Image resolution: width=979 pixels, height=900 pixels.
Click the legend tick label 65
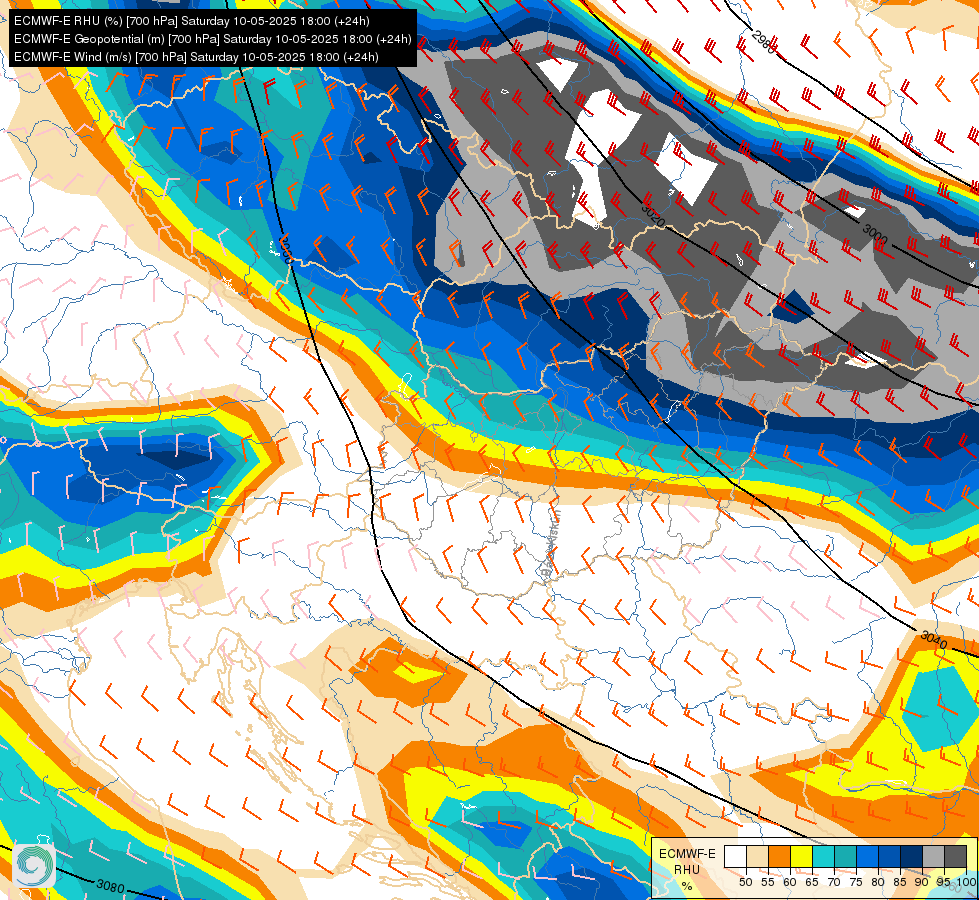click(x=812, y=882)
